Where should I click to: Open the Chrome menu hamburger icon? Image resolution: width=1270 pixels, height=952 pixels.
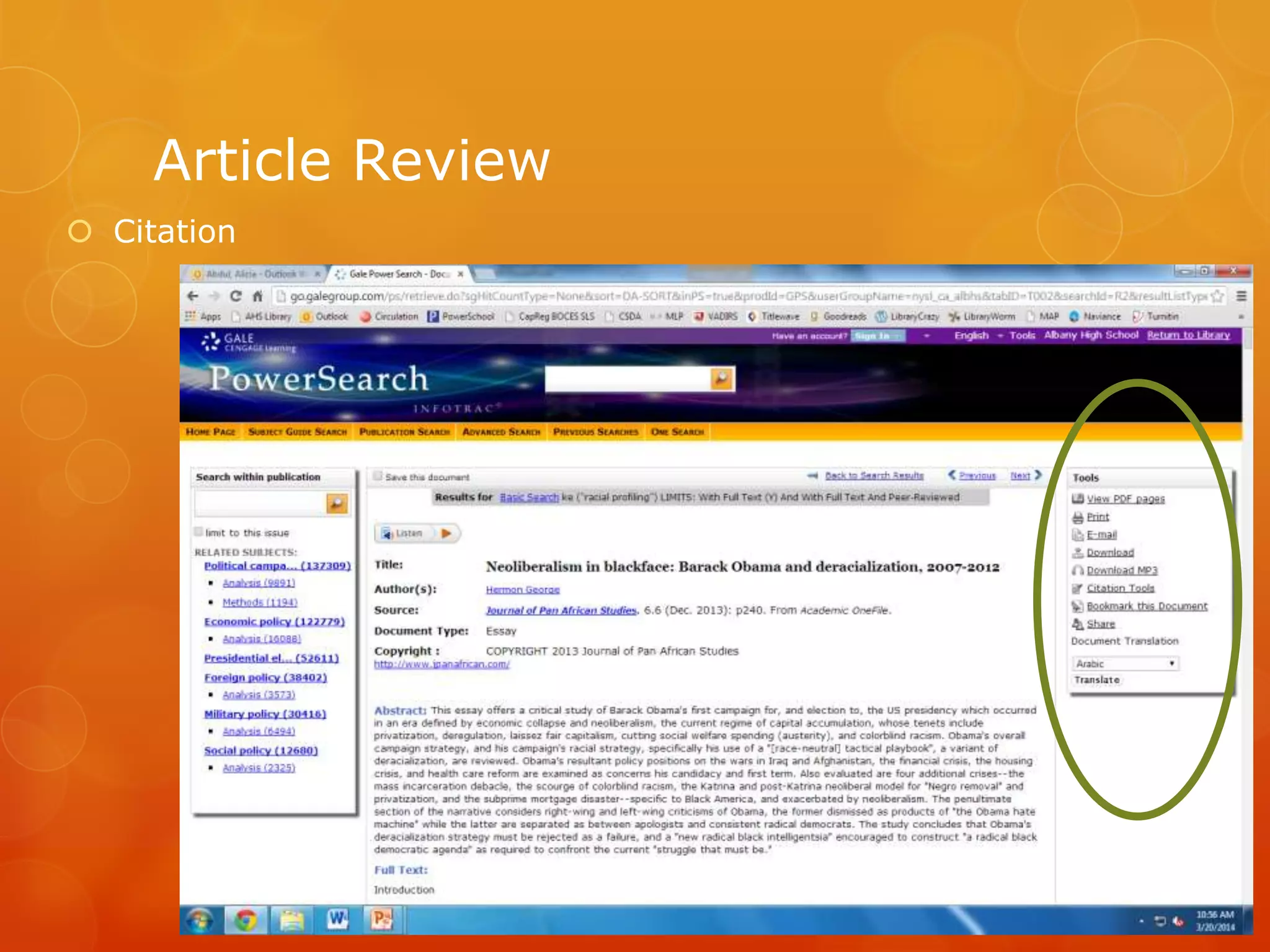(1241, 296)
